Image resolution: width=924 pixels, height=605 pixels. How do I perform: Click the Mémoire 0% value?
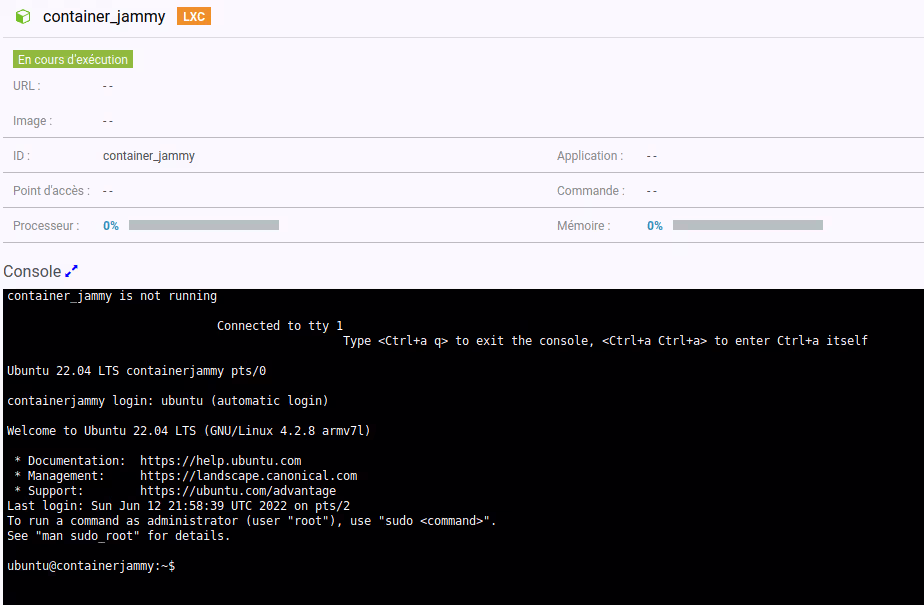pos(655,226)
